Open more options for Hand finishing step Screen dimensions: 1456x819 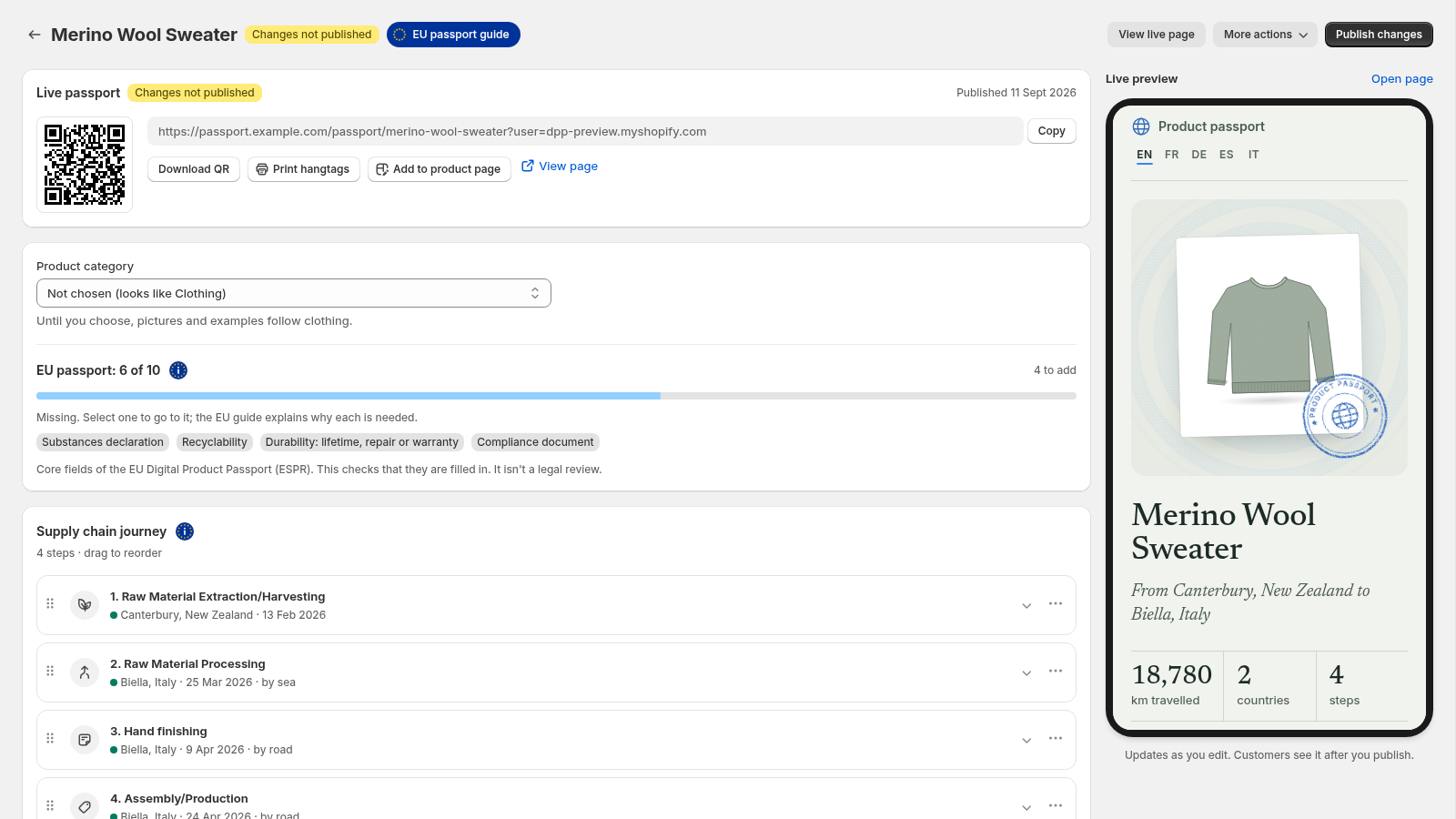coord(1056,738)
